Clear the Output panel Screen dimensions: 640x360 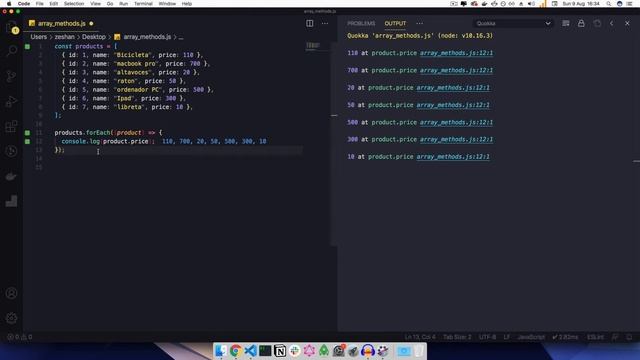(566, 23)
